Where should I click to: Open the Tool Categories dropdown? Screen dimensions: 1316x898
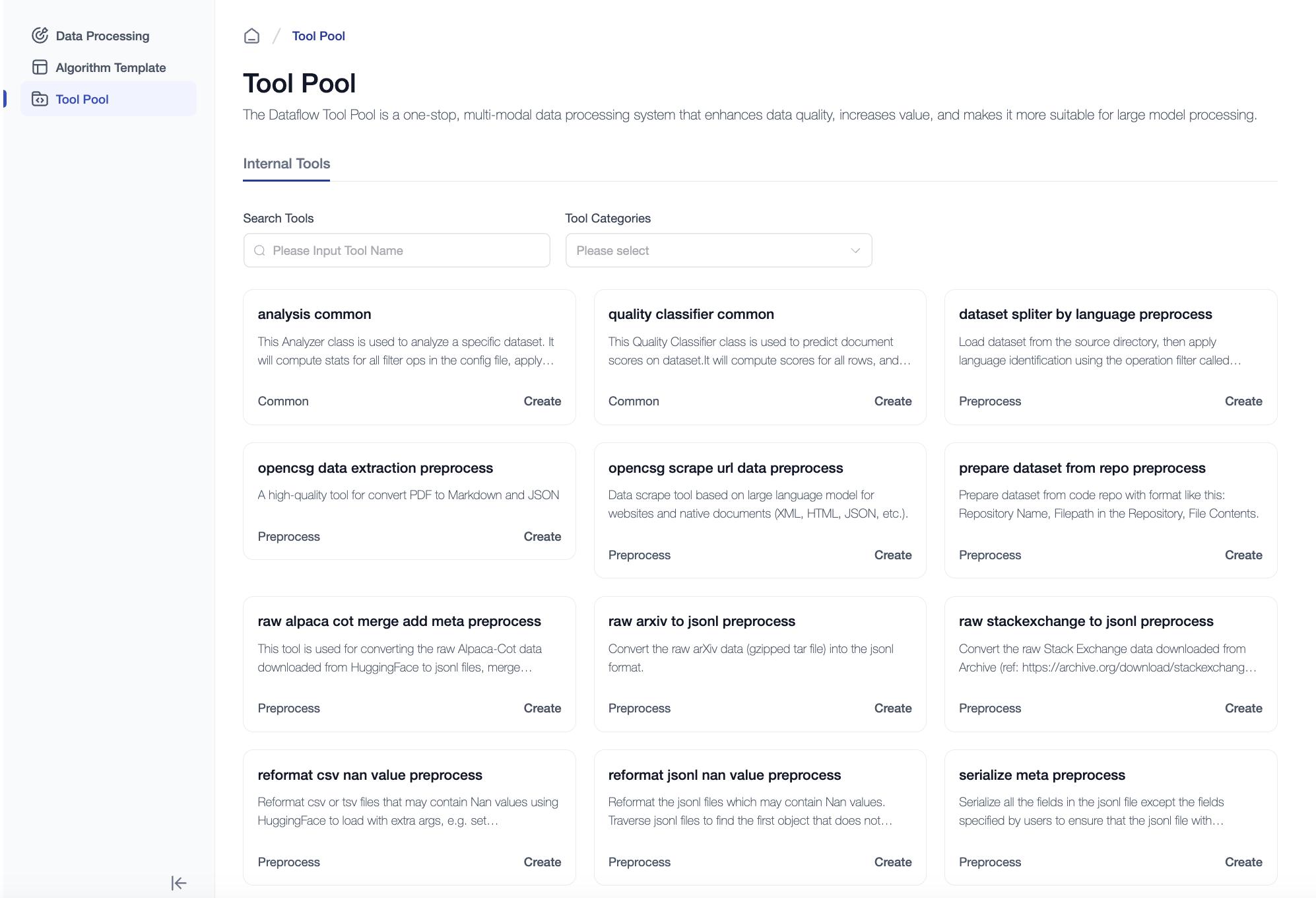[718, 250]
